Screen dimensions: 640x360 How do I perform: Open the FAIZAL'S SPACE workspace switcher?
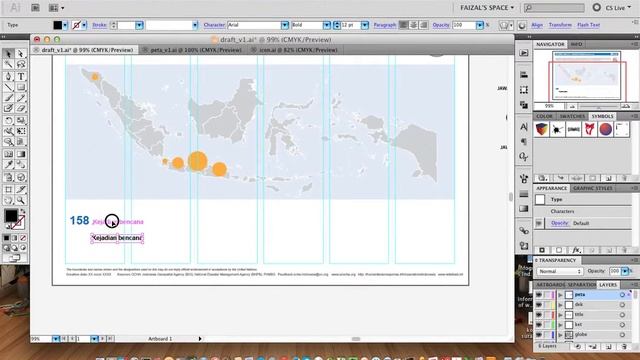487,8
